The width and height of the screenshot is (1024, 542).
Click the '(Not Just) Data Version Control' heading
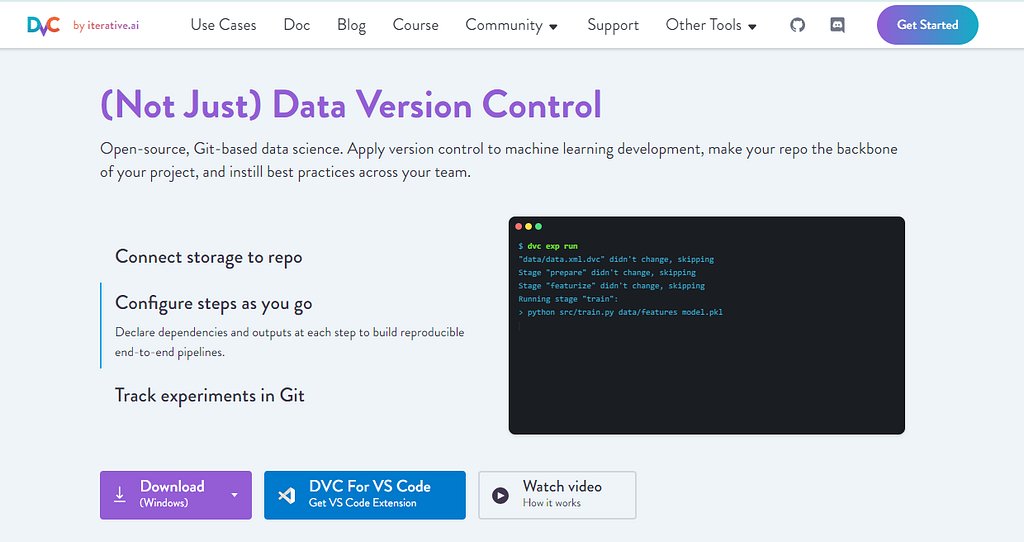(x=351, y=105)
